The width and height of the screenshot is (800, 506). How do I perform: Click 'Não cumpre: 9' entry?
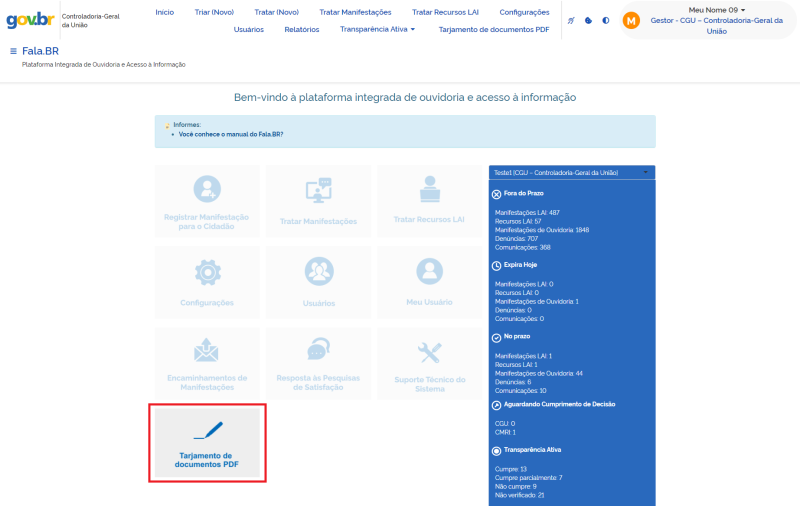[x=515, y=486]
